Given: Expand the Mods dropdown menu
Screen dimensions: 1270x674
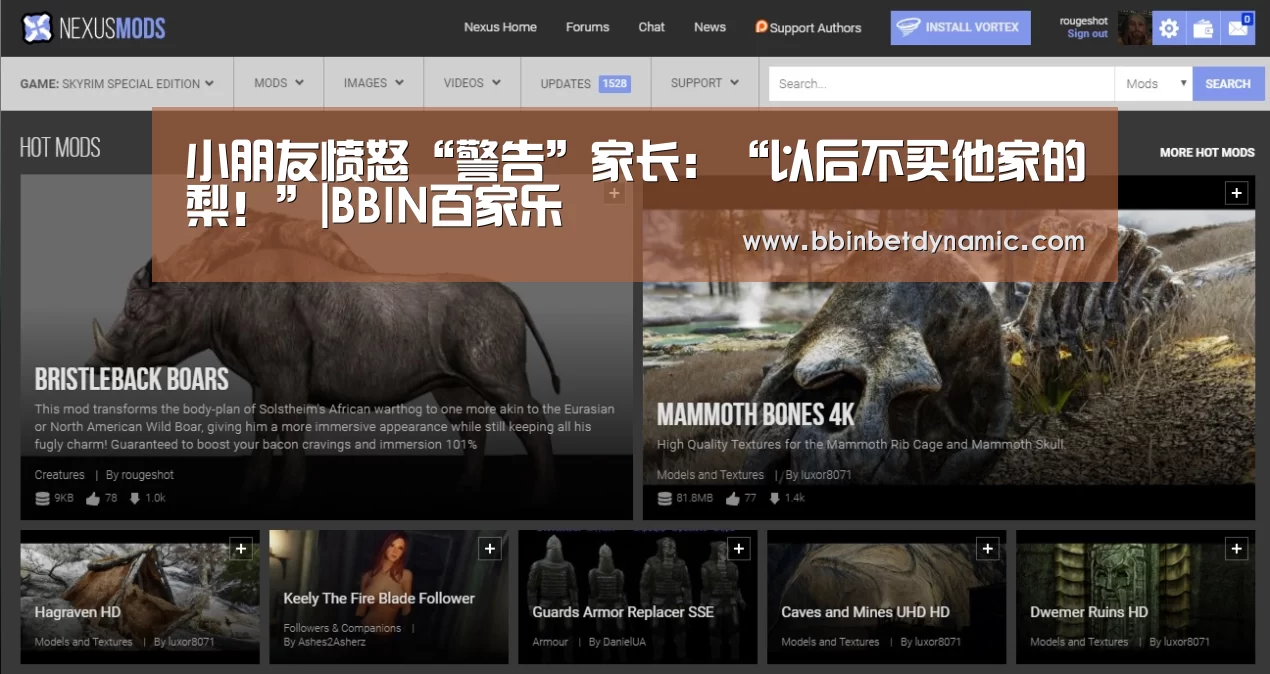Looking at the screenshot, I should [x=279, y=83].
